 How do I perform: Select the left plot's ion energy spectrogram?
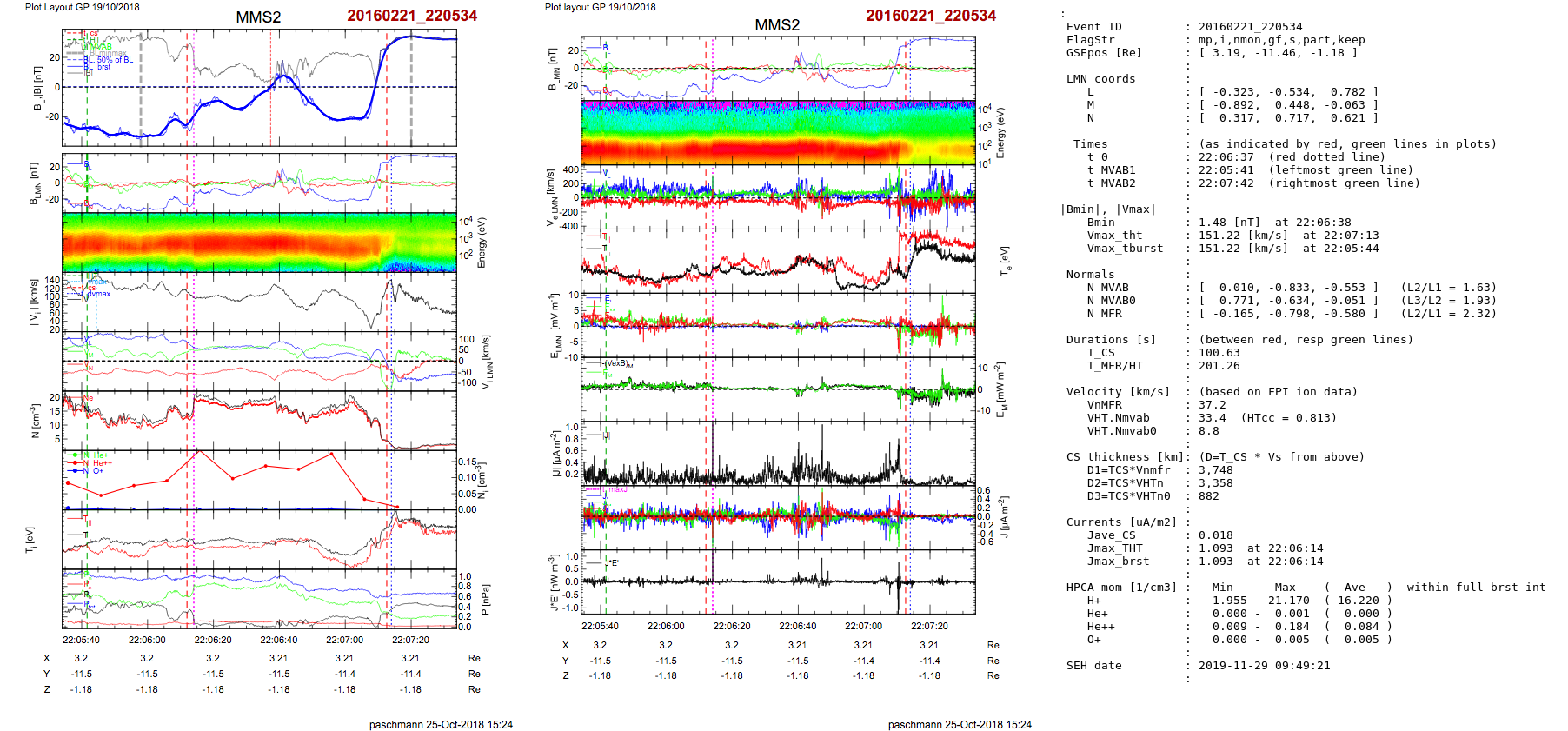pos(259,242)
